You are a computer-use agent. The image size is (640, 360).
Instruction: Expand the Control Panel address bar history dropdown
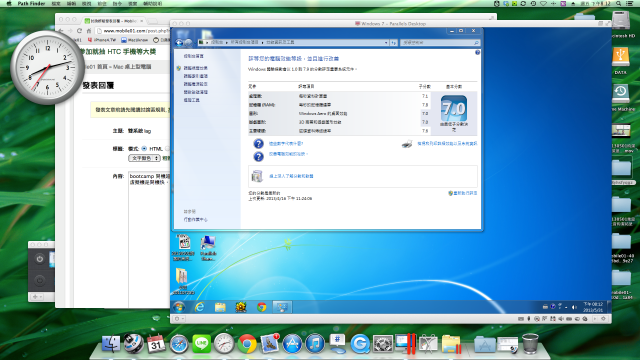[x=386, y=42]
